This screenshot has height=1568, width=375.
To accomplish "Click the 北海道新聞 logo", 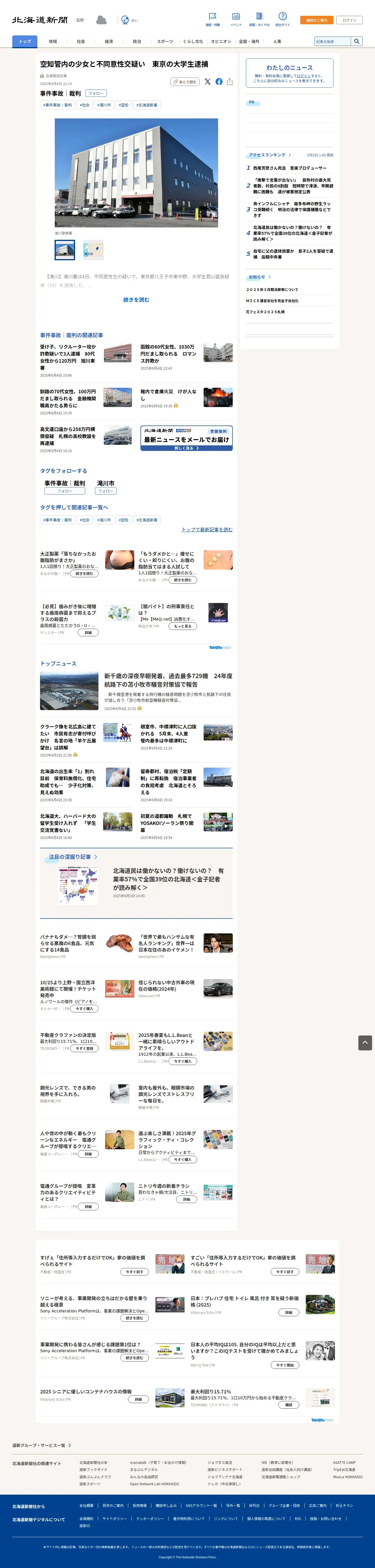I will (x=40, y=20).
